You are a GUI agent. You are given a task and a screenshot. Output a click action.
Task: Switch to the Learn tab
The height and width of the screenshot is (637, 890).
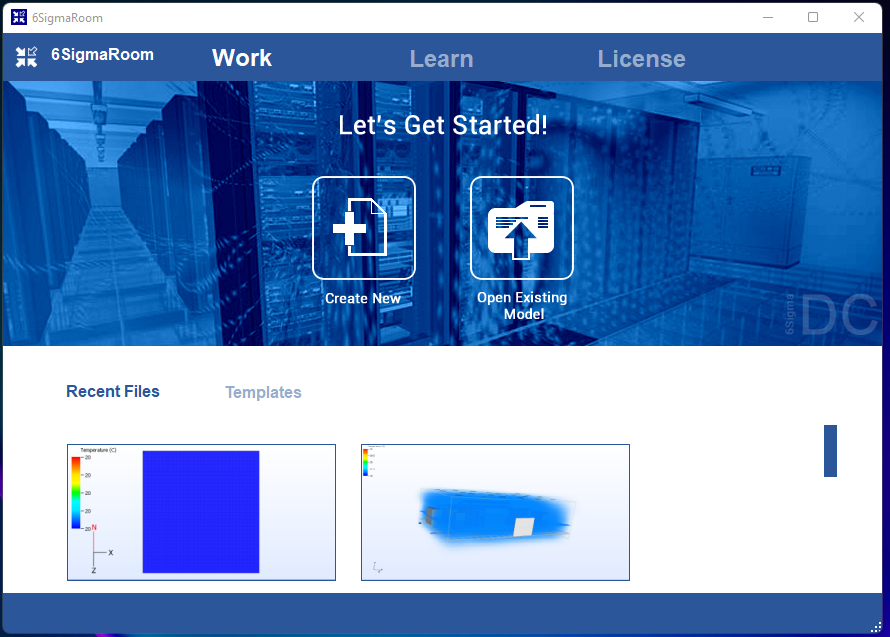point(442,59)
